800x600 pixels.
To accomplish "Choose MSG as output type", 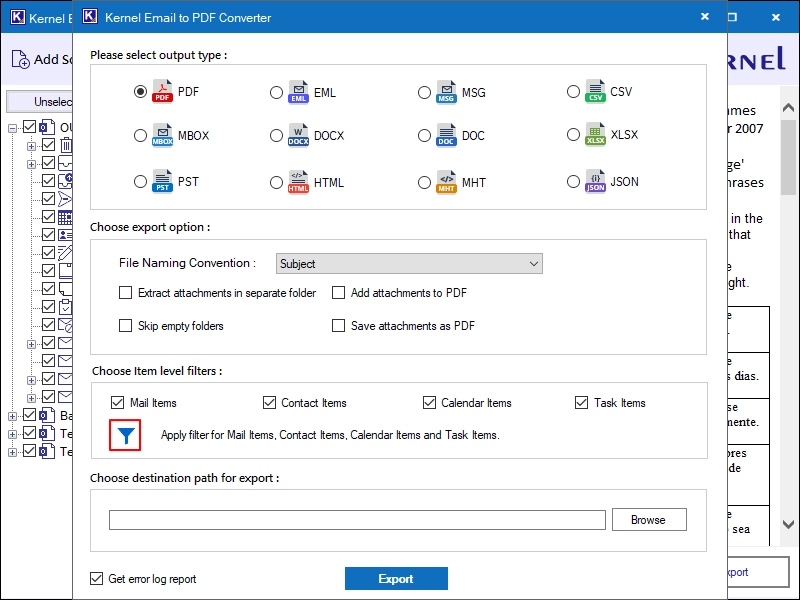I will (424, 92).
